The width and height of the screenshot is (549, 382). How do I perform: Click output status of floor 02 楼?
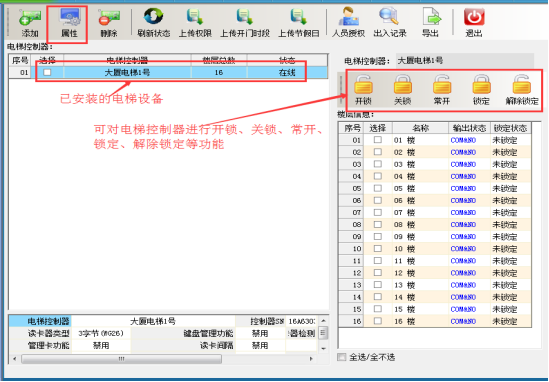tap(463, 152)
